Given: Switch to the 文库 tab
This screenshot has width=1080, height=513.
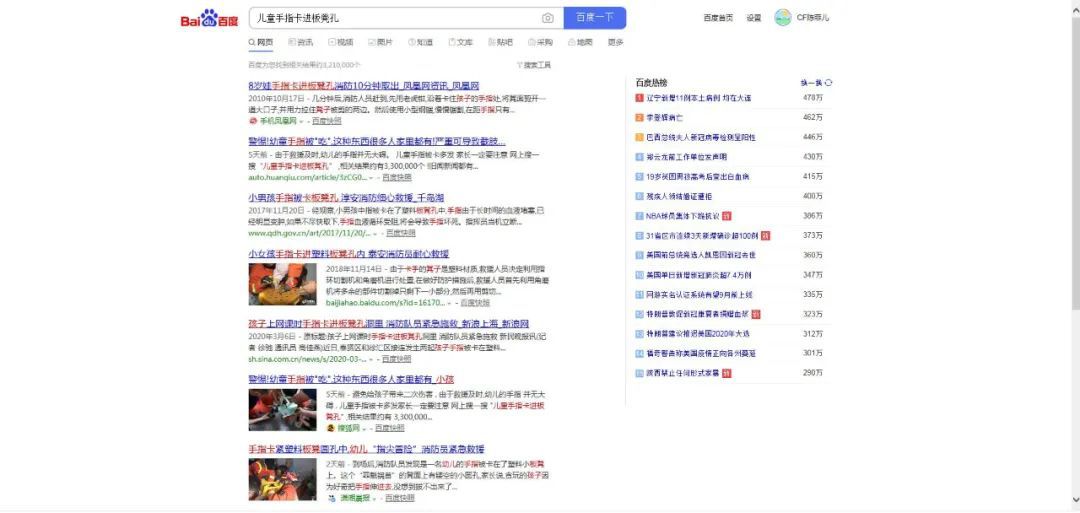Looking at the screenshot, I should pyautogui.click(x=461, y=43).
